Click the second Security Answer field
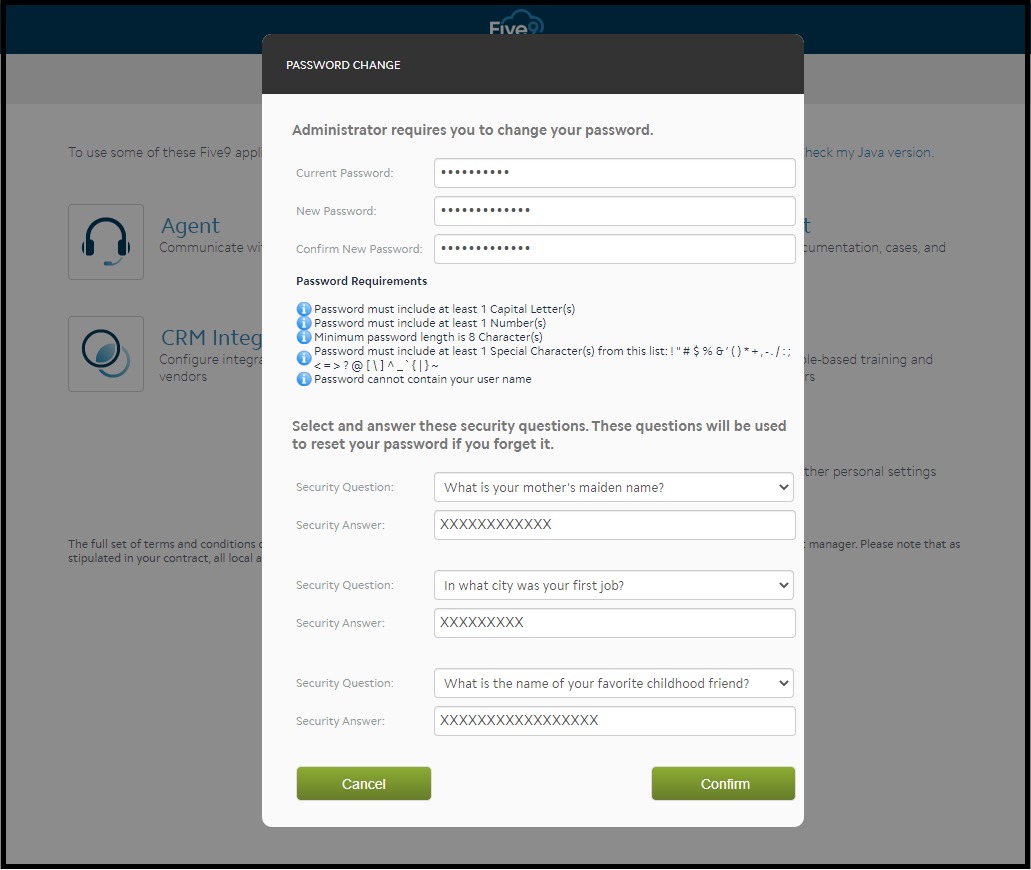 click(614, 623)
